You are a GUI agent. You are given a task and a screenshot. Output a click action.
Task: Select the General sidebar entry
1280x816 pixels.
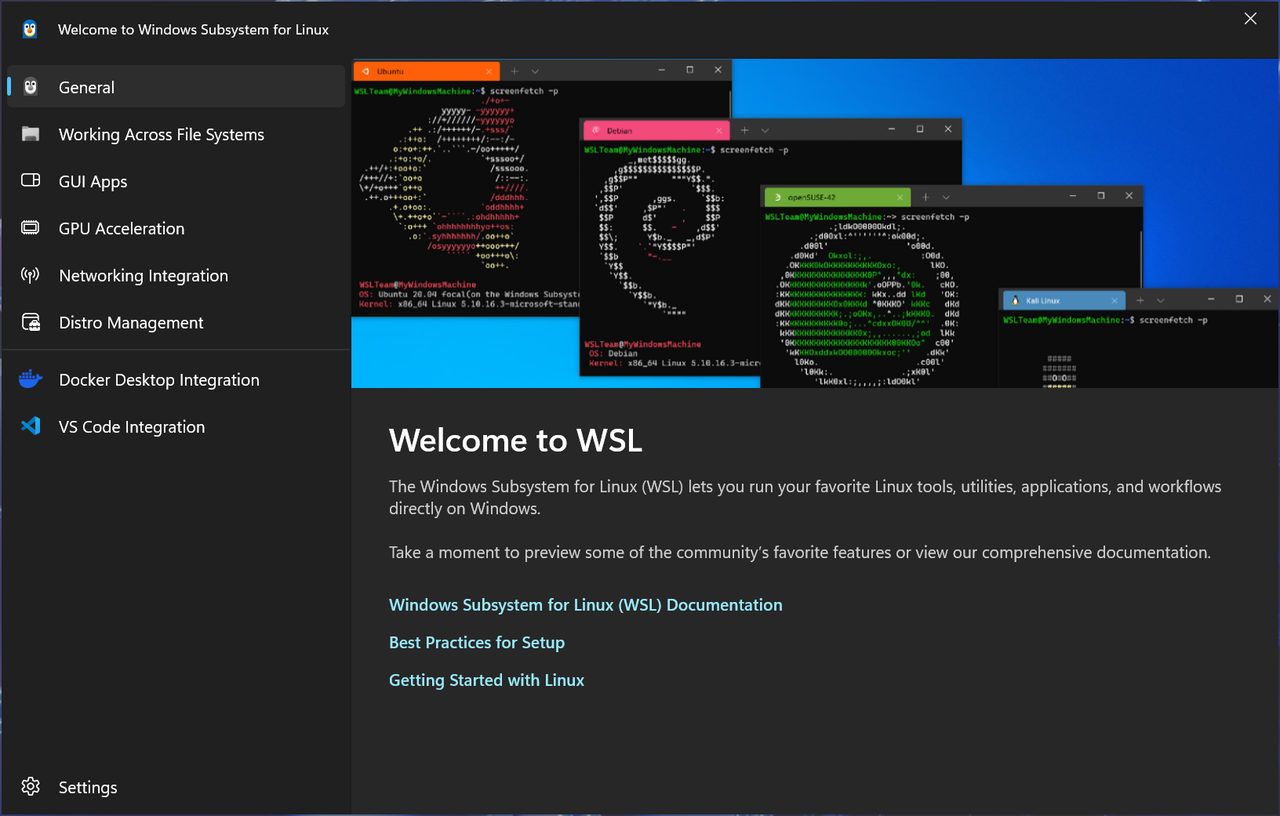[88, 87]
